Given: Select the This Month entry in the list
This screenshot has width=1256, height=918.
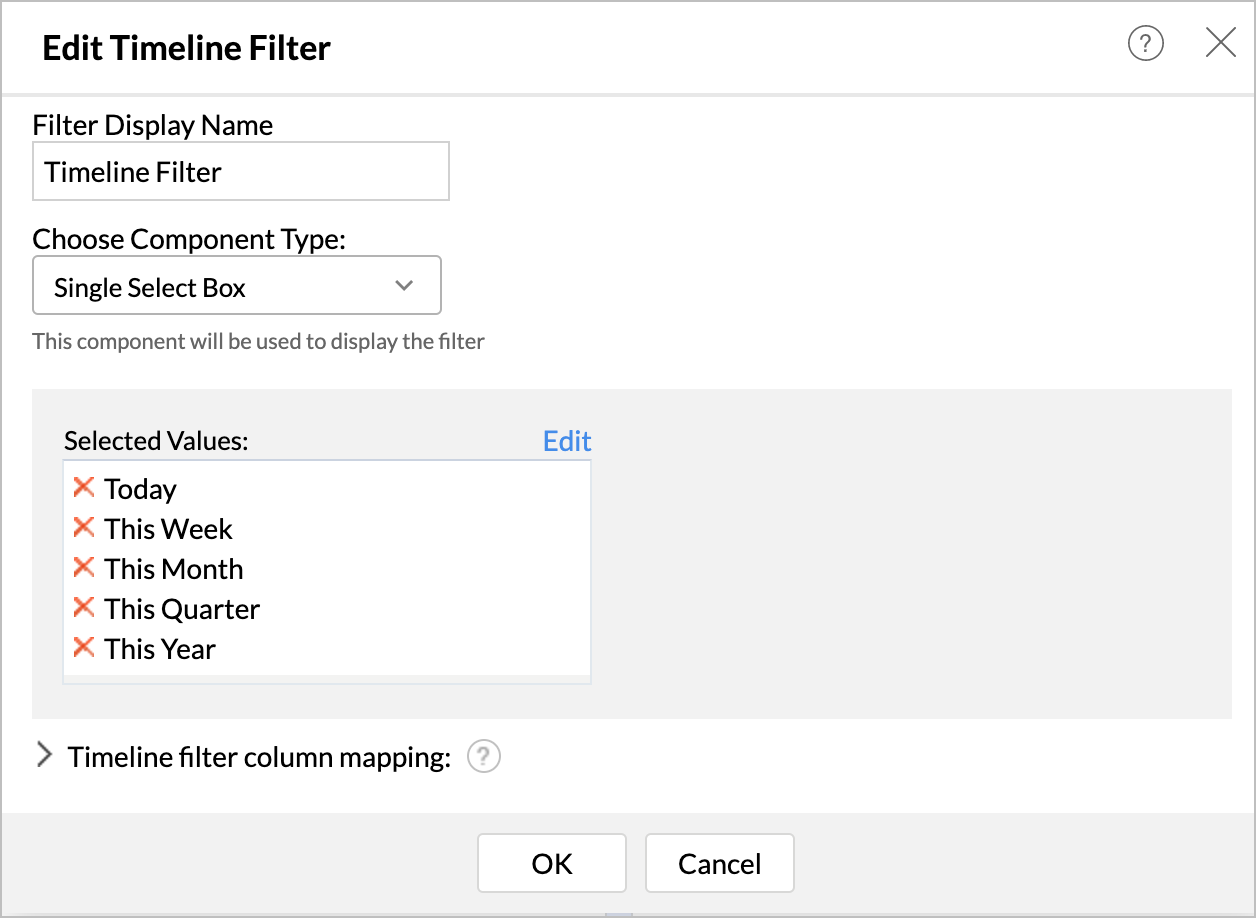Looking at the screenshot, I should click(173, 569).
